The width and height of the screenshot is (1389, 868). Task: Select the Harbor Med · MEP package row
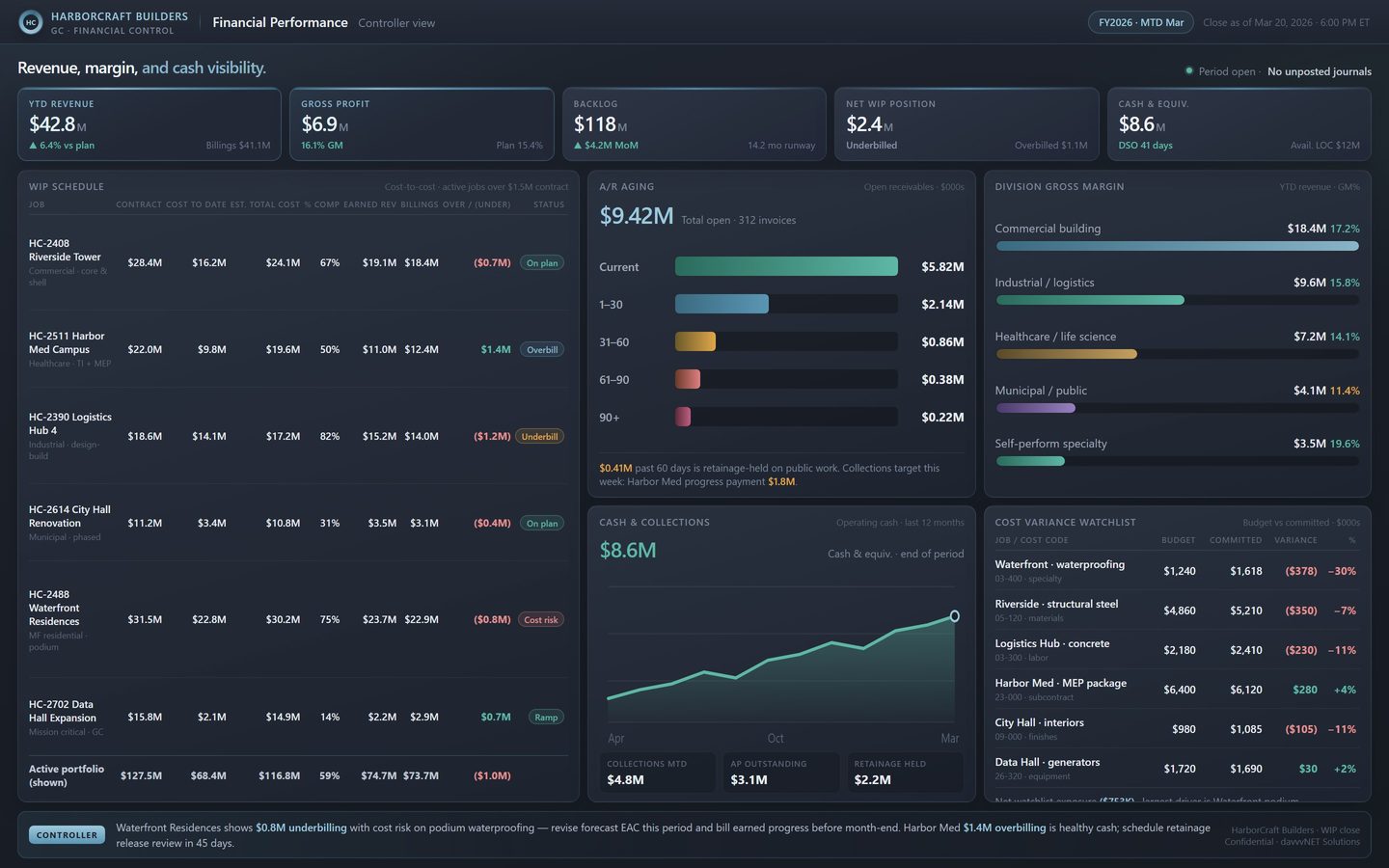(1177, 690)
